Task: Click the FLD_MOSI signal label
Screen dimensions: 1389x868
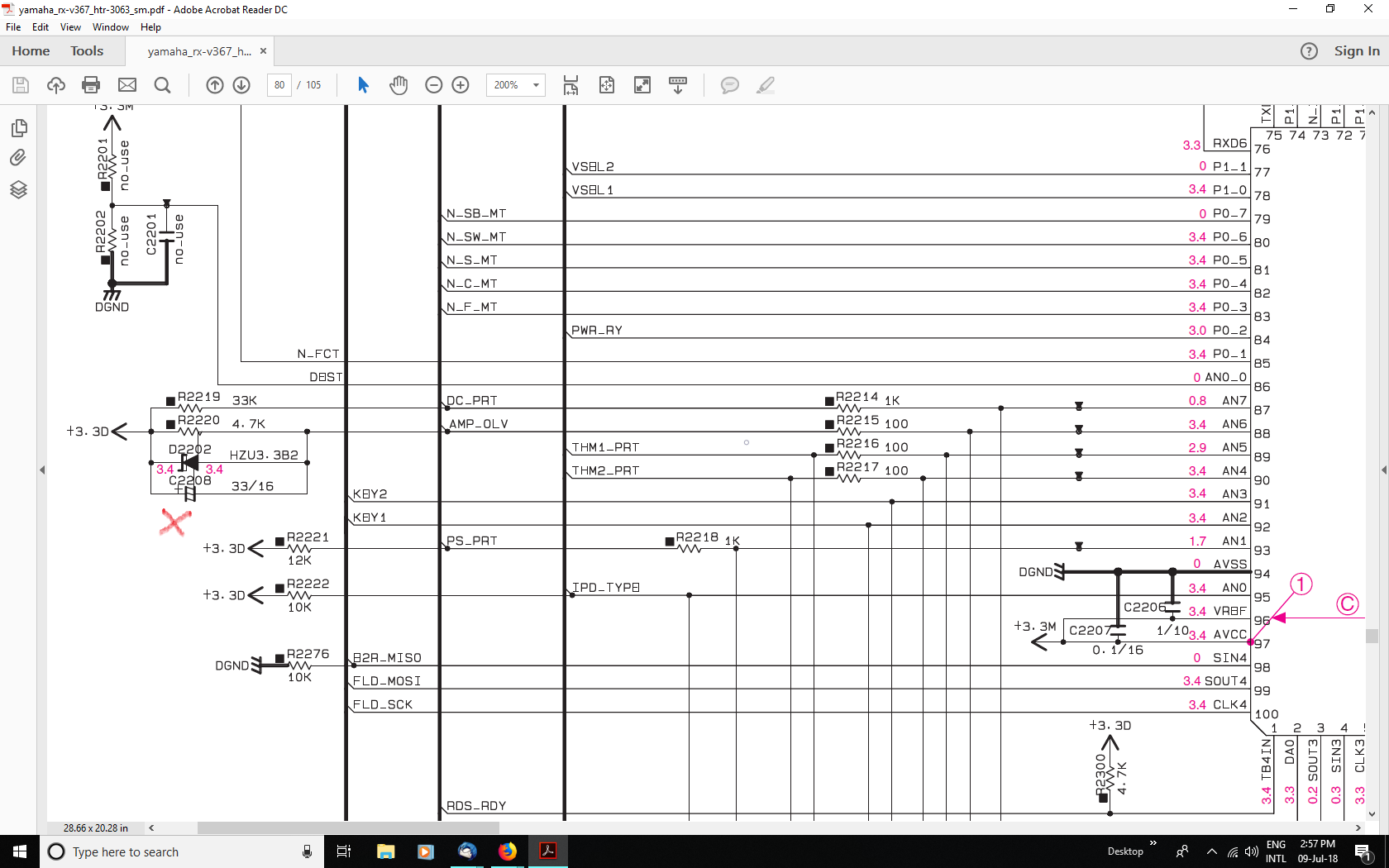Action: pyautogui.click(x=387, y=681)
